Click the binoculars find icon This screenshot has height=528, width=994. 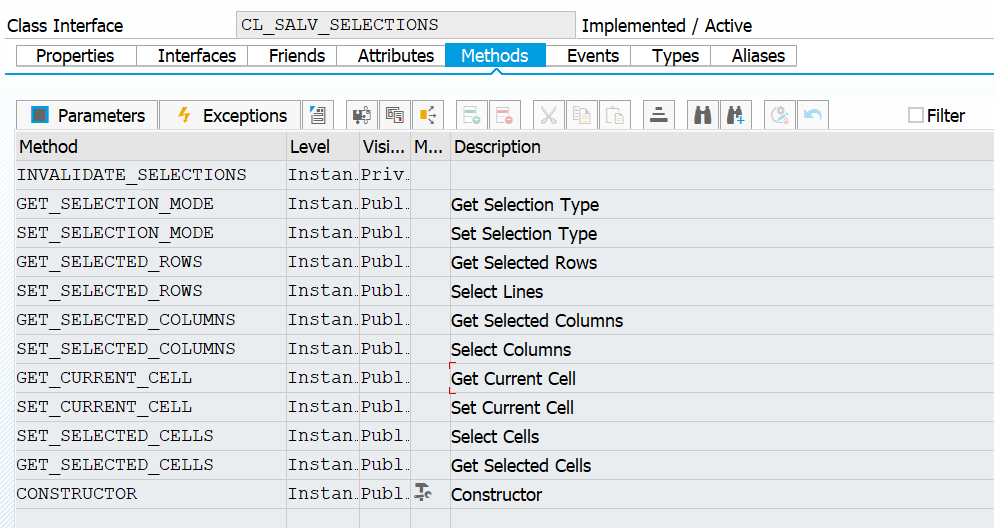(x=702, y=115)
